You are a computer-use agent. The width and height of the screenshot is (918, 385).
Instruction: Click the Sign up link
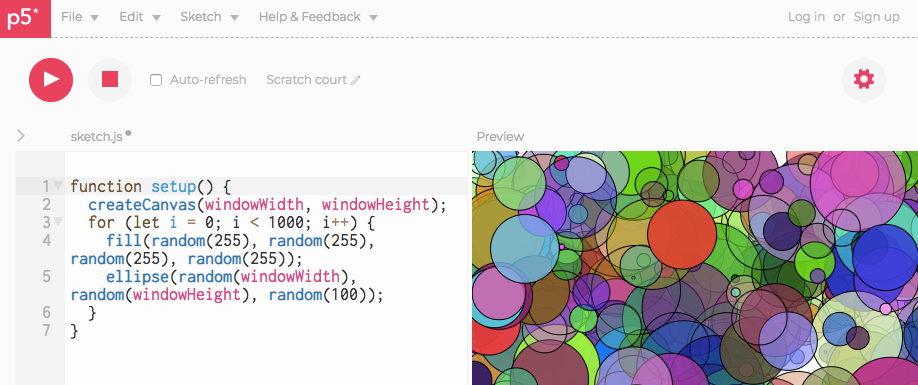pyautogui.click(x=876, y=17)
